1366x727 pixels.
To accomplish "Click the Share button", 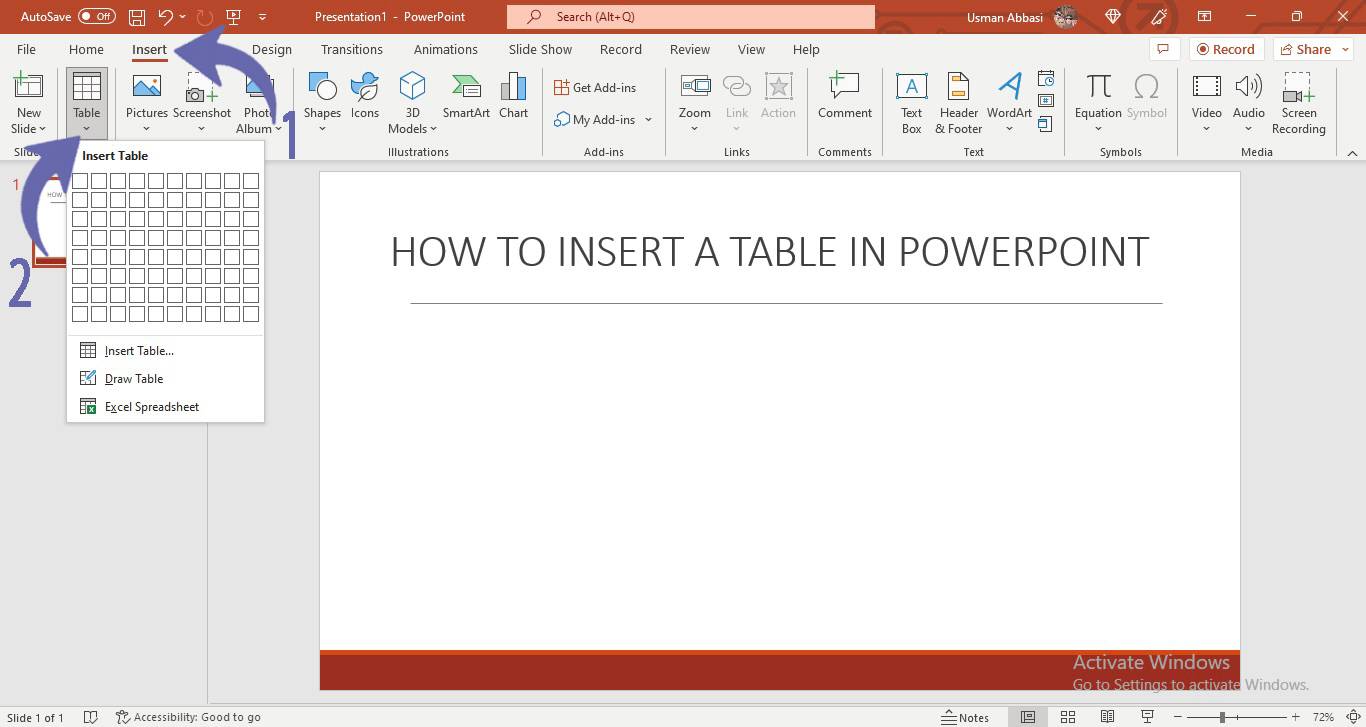I will (1313, 49).
